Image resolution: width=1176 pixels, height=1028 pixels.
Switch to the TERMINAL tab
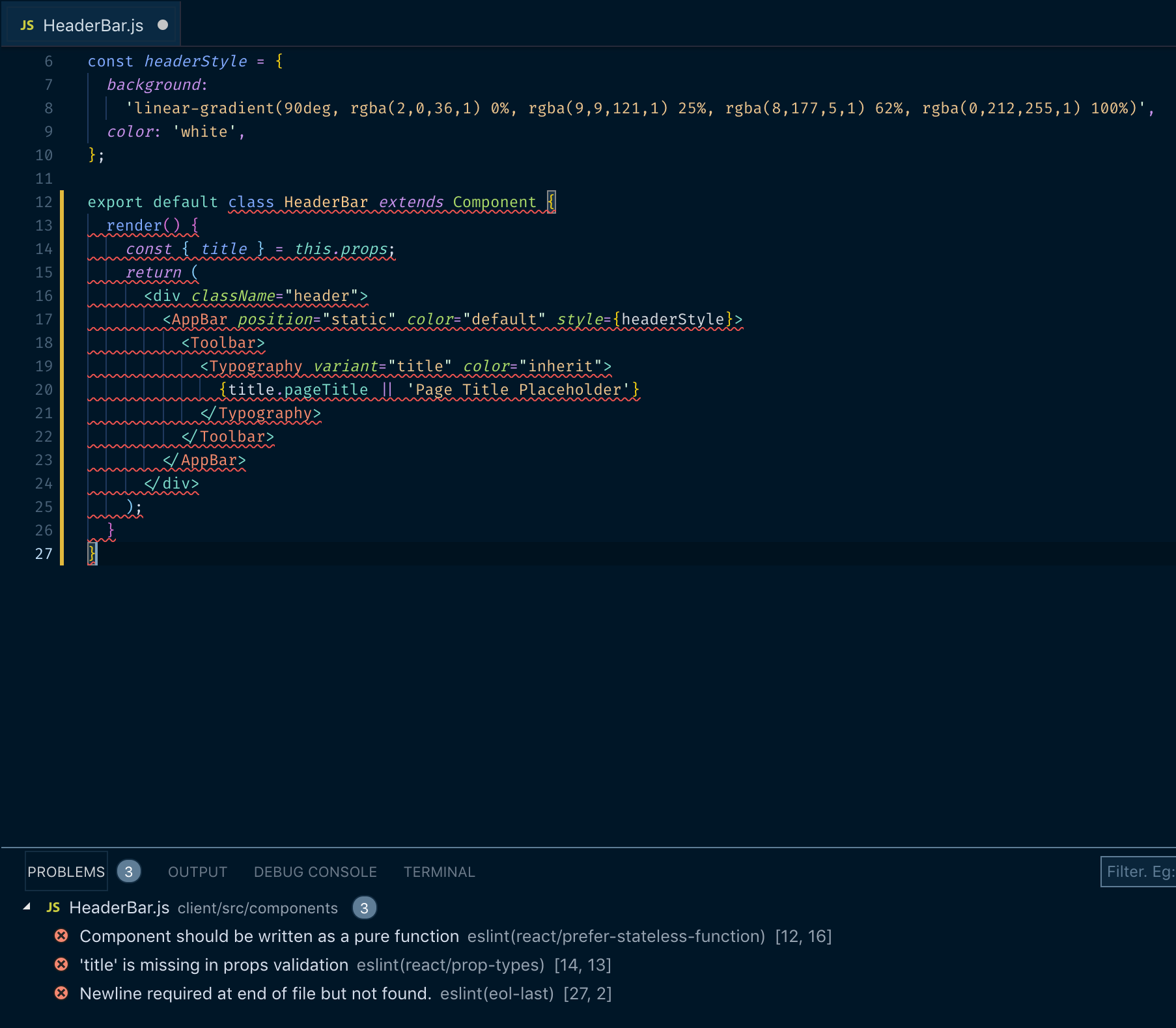[439, 872]
